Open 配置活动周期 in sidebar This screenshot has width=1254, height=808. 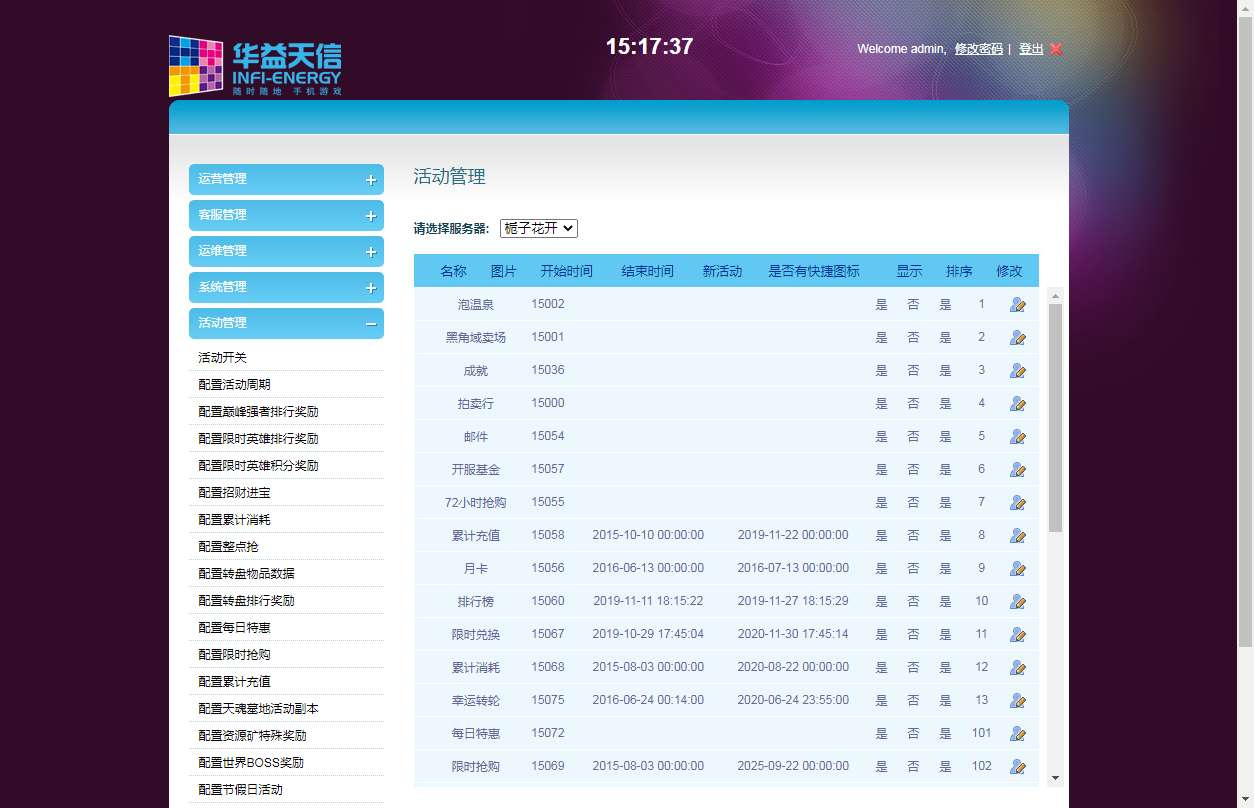click(234, 384)
